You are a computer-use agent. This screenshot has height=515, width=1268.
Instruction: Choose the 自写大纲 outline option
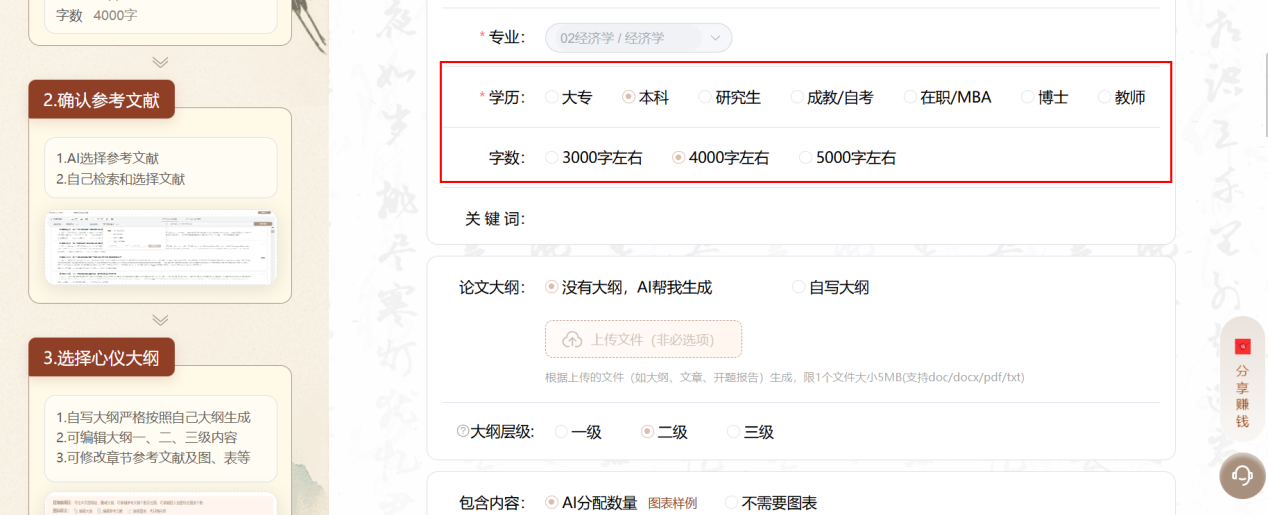(799, 287)
